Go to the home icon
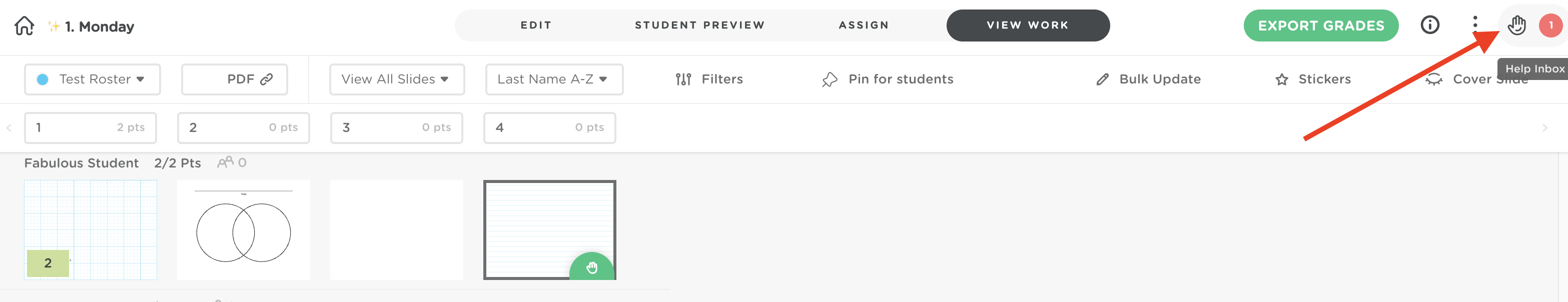The width and height of the screenshot is (1568, 302). click(25, 26)
